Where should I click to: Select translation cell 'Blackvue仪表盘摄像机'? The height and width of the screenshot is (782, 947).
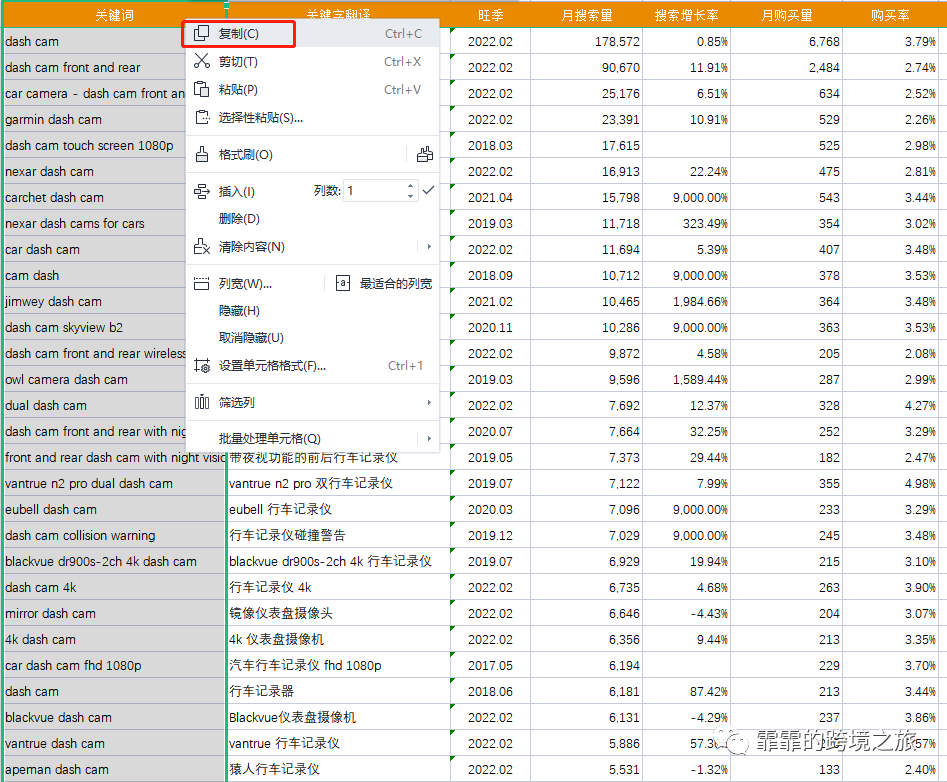coord(339,717)
